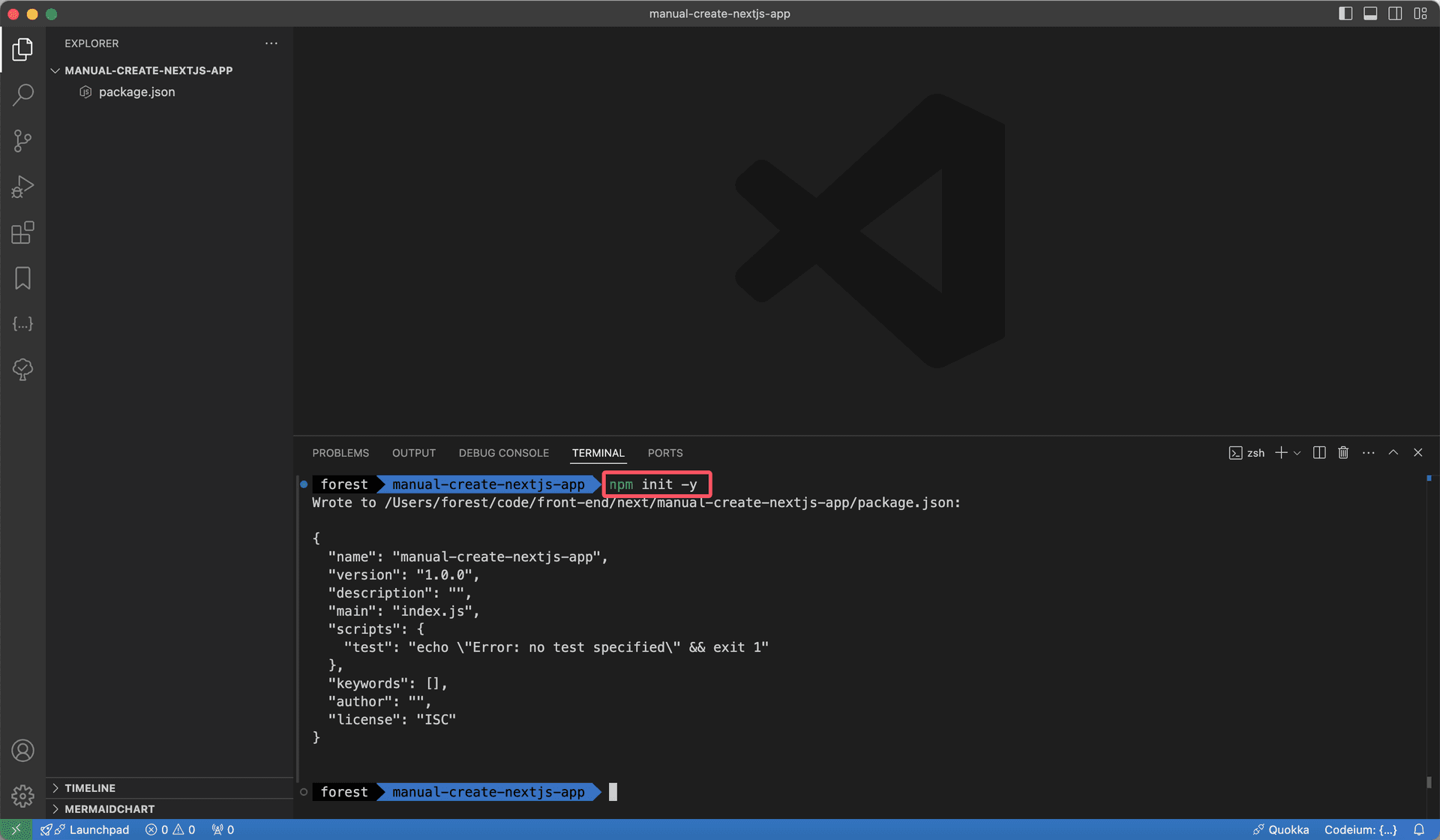
Task: Expand the Timeline section
Action: click(x=90, y=788)
